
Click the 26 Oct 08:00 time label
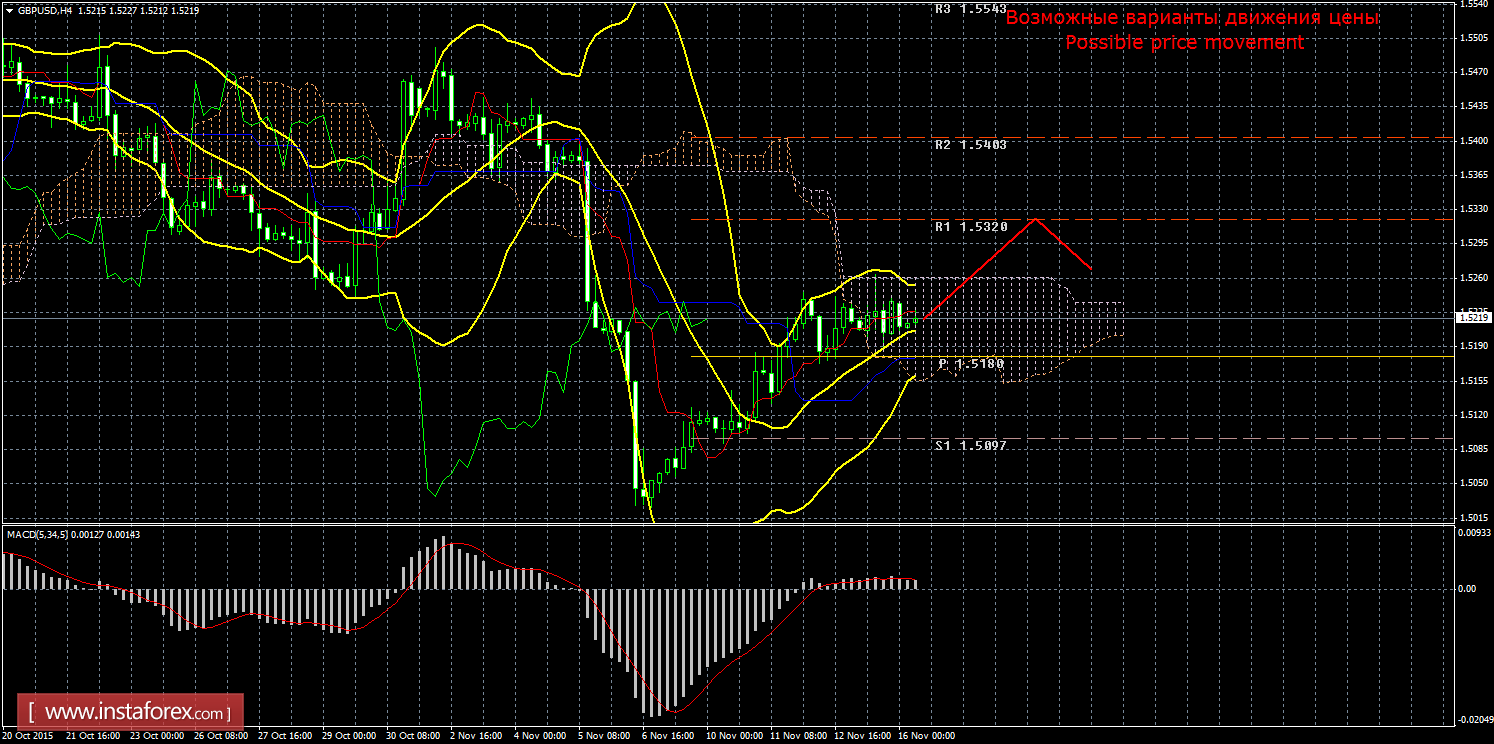point(221,735)
